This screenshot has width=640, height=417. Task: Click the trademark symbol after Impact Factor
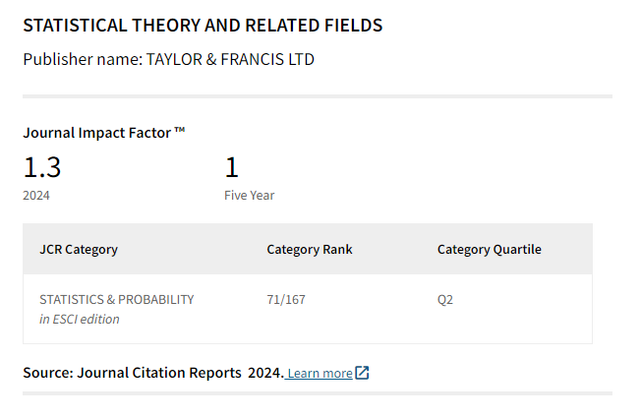click(x=180, y=130)
